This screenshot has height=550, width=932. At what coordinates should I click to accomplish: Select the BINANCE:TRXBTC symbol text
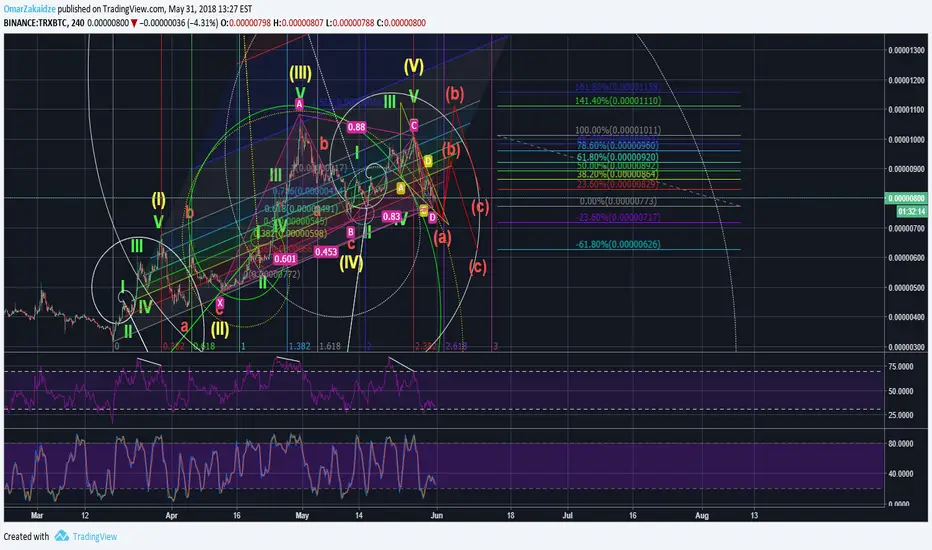(x=36, y=23)
